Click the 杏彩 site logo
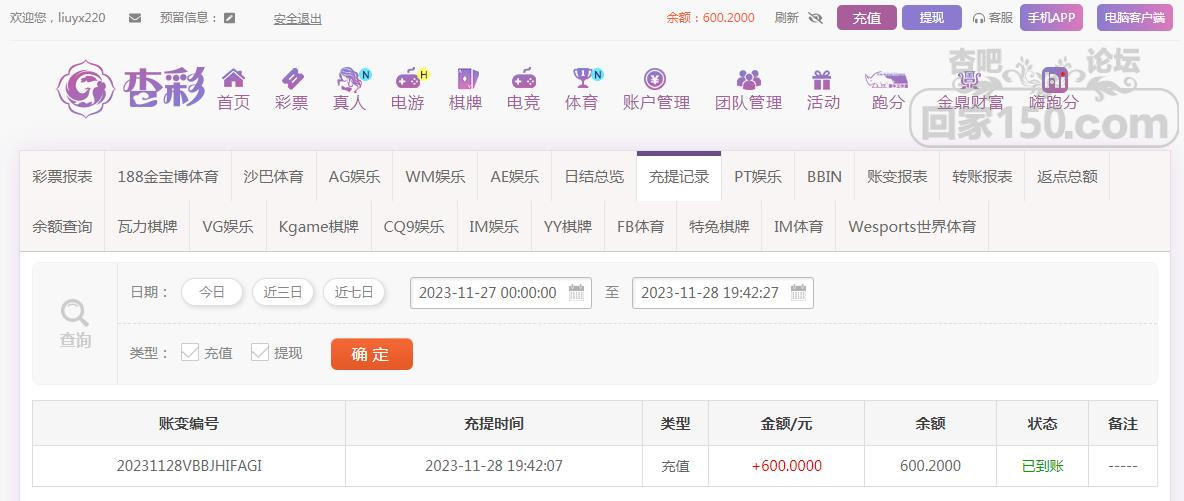Screen dimensions: 1184x501 point(131,88)
